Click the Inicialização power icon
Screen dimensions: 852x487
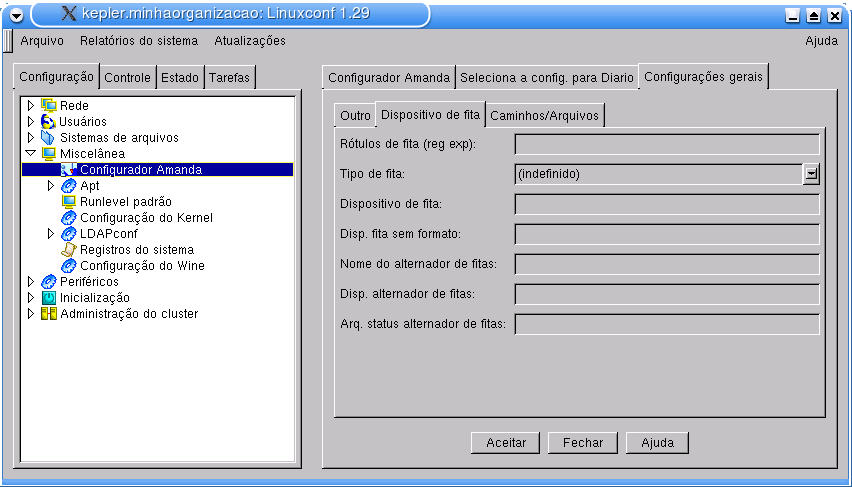click(49, 298)
